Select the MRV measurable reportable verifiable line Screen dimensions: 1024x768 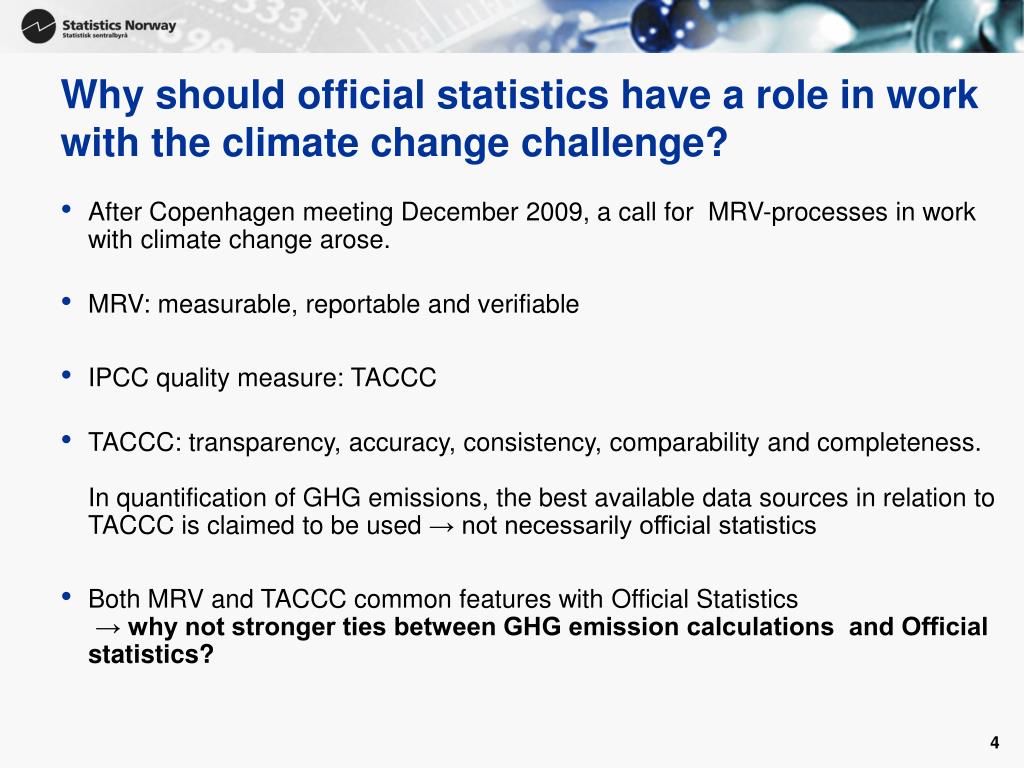[x=334, y=304]
